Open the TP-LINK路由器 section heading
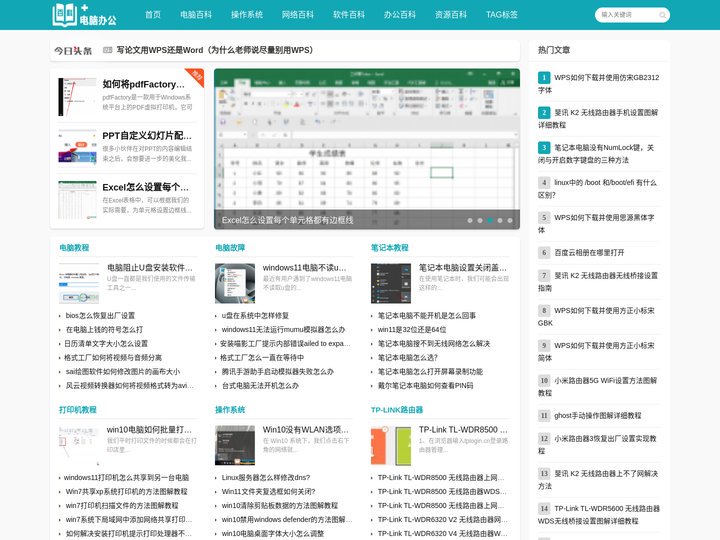This screenshot has height=540, width=720. 397,410
